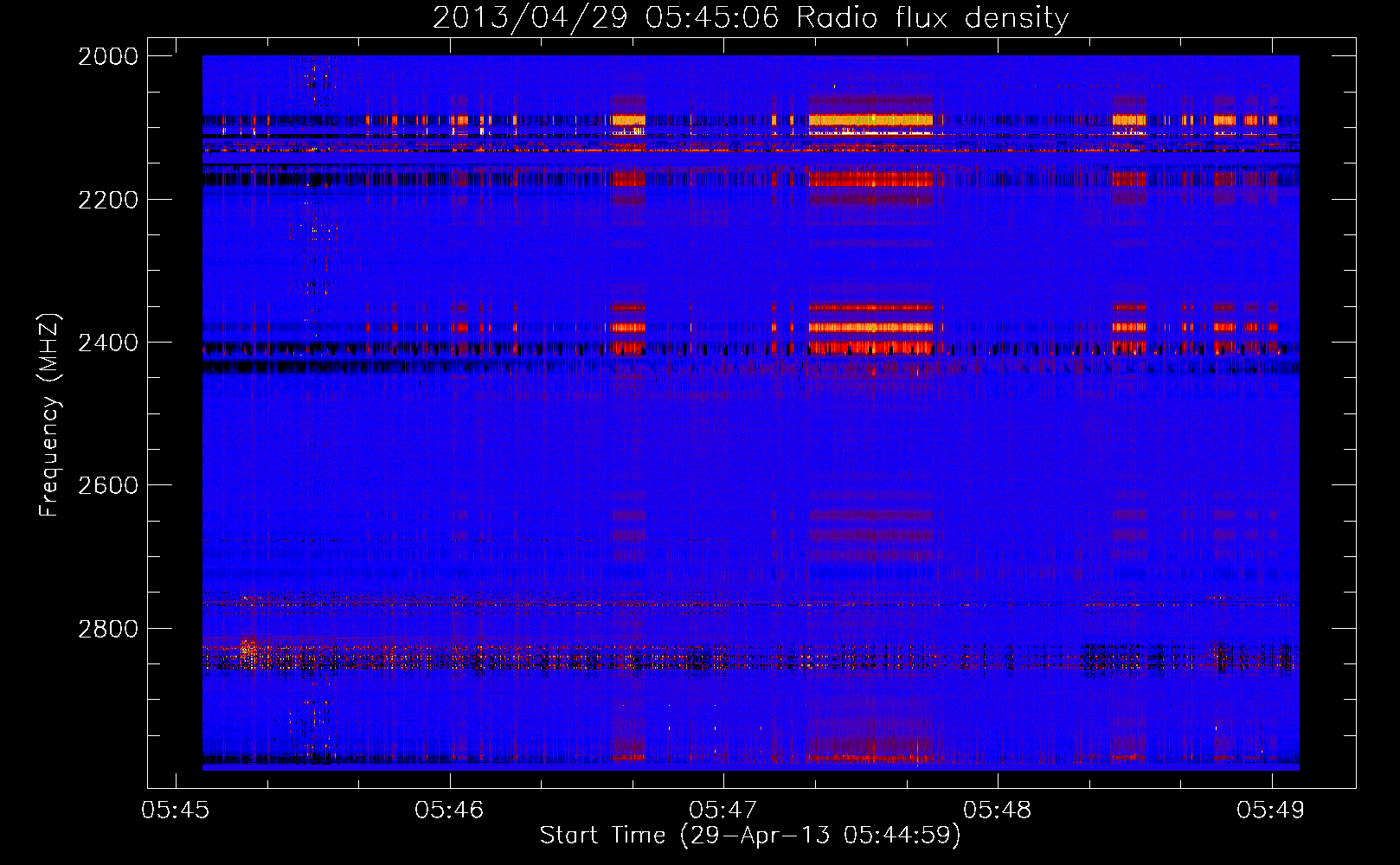
Task: Click the 'Start Time (29-Apr-13 05:44:59)' x-axis label
Action: point(750,836)
